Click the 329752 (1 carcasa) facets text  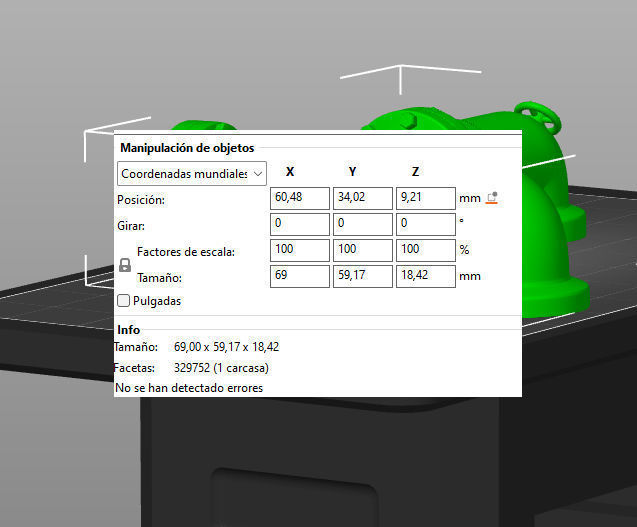[x=221, y=368]
